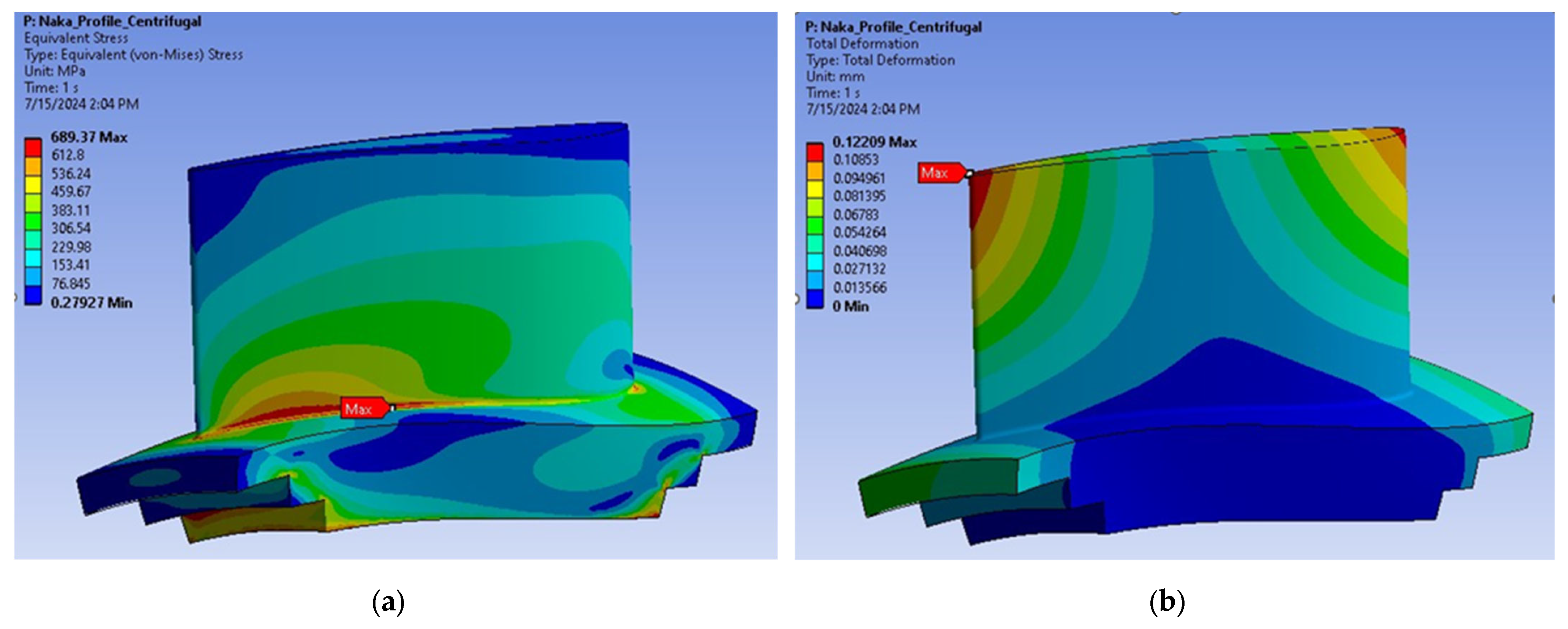Click the dark blue swatch in deformation legend
Screen dimensions: 1568x629
(x=815, y=299)
